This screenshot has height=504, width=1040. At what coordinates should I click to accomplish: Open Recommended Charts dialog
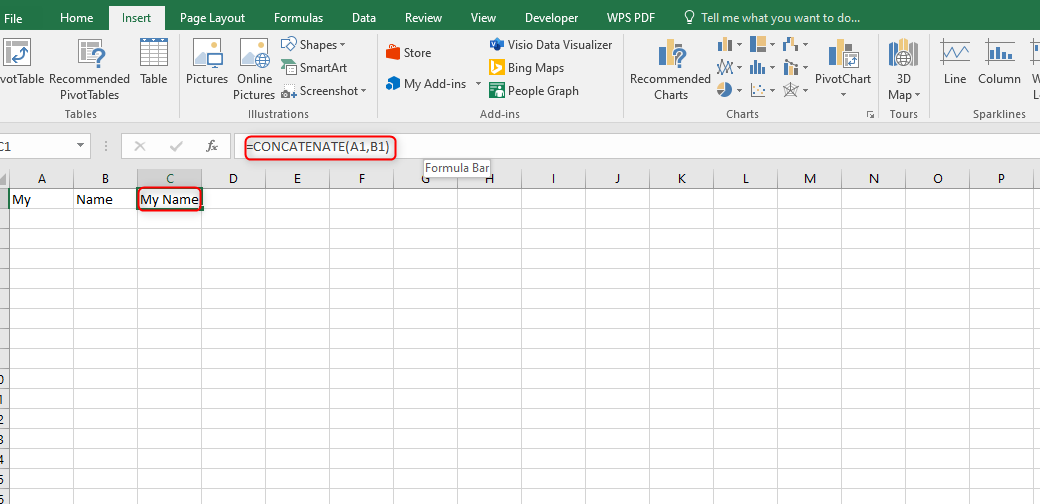click(670, 70)
